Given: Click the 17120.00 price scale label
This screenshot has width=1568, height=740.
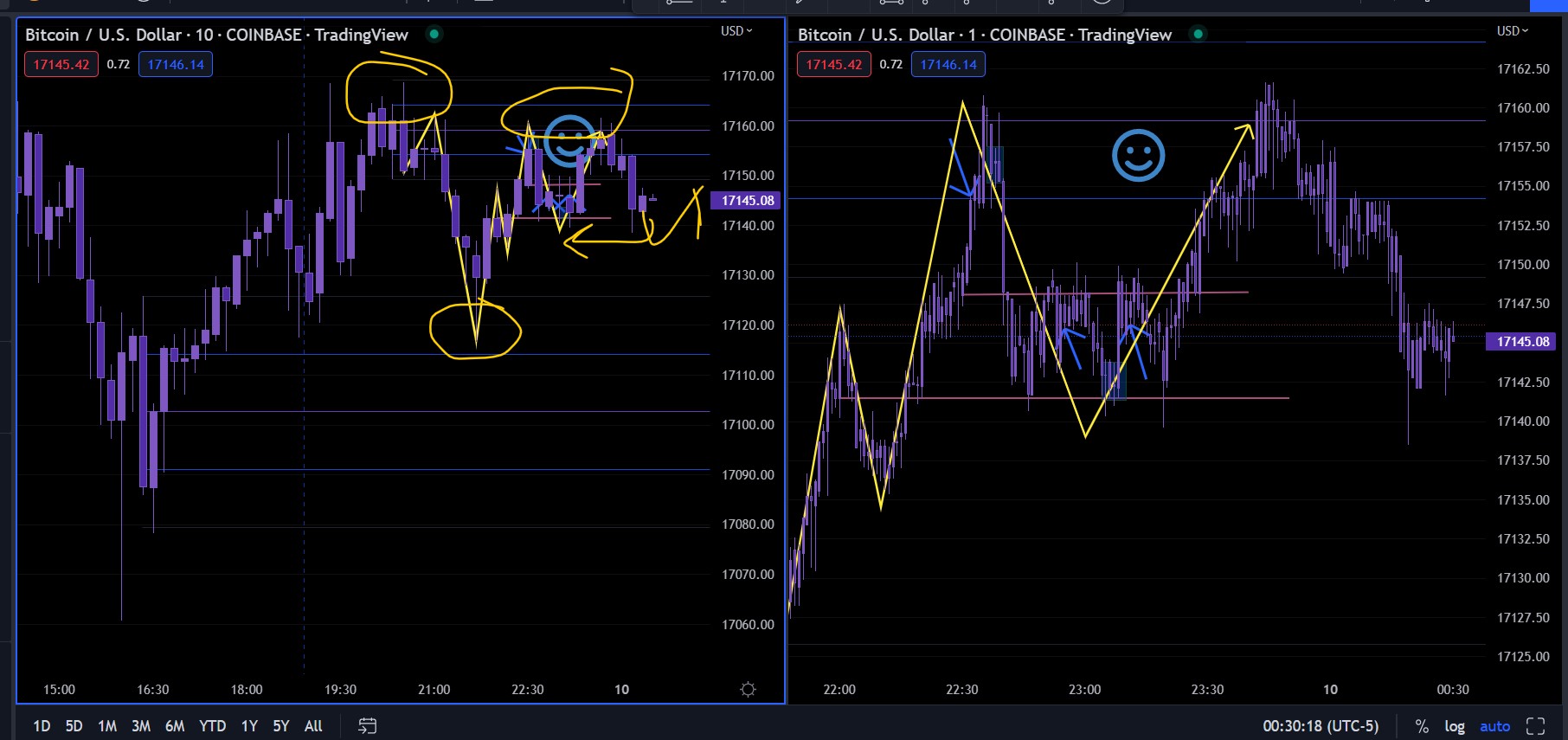Looking at the screenshot, I should [749, 325].
